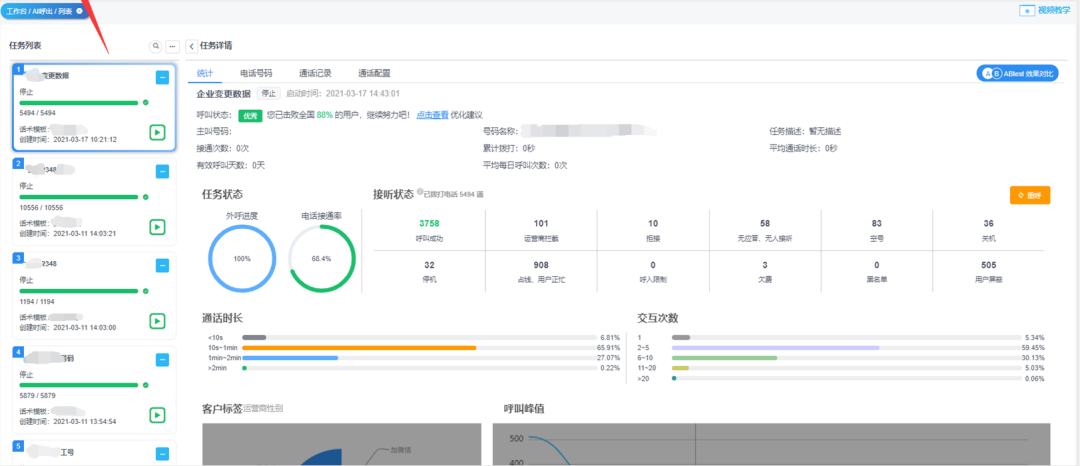Screen dimensions: 1080x466
Task: Click info icon next to 接听状态
Action: (419, 193)
